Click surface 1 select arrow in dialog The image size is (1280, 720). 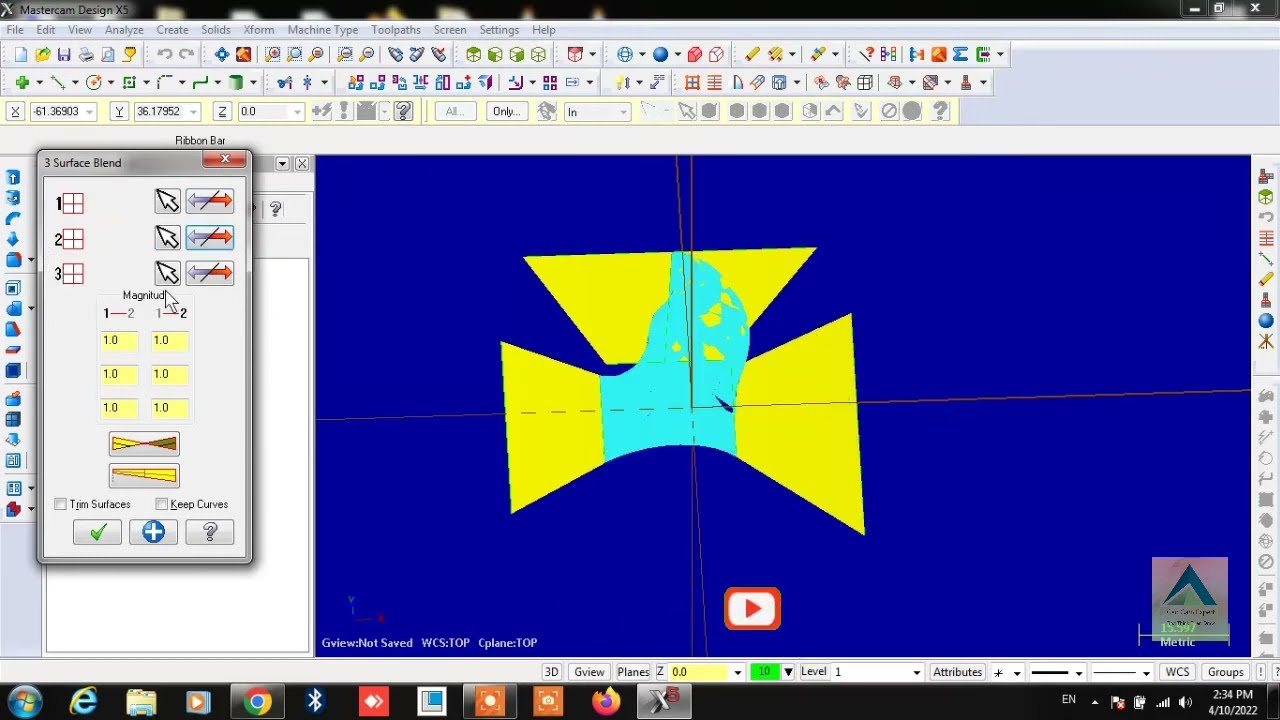coord(167,202)
